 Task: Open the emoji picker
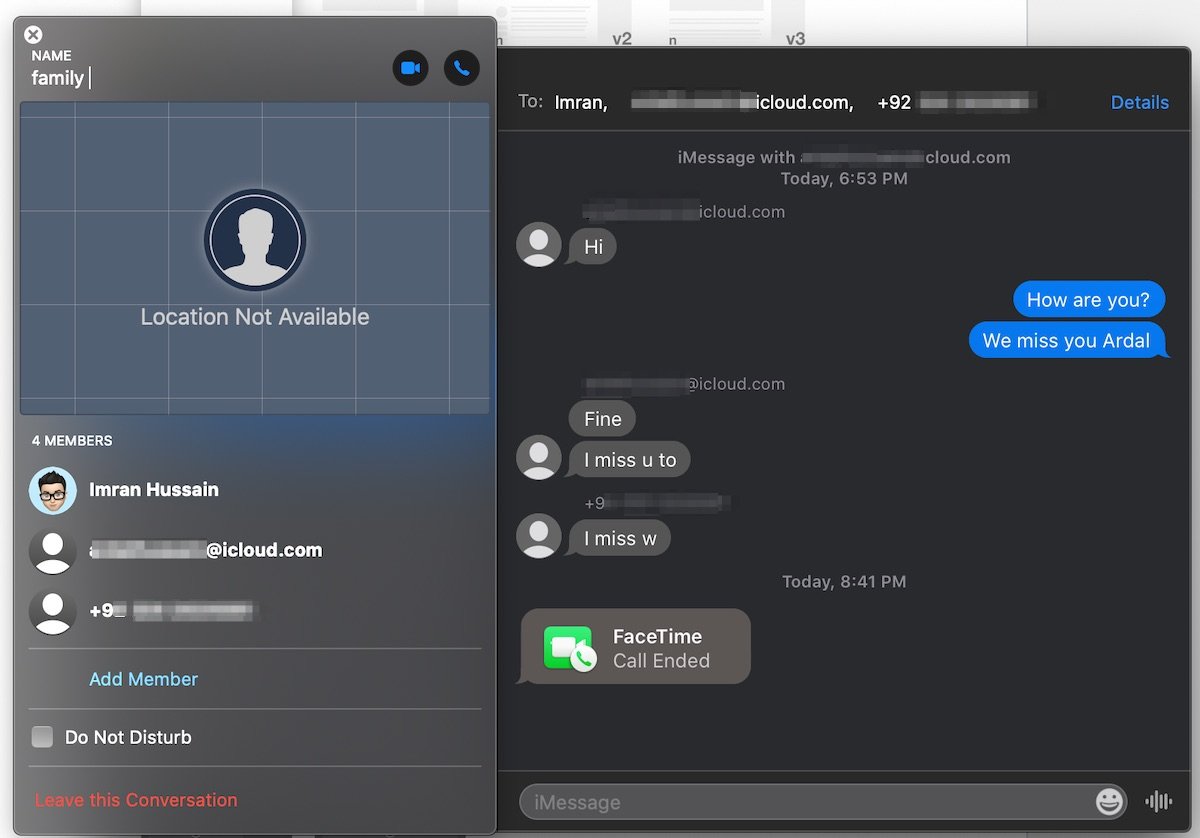coord(1109,801)
